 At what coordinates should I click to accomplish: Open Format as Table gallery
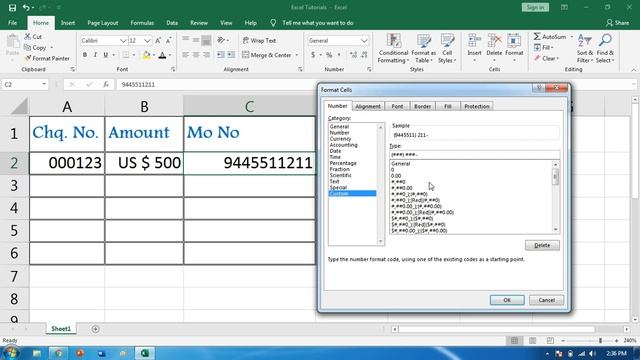423,49
